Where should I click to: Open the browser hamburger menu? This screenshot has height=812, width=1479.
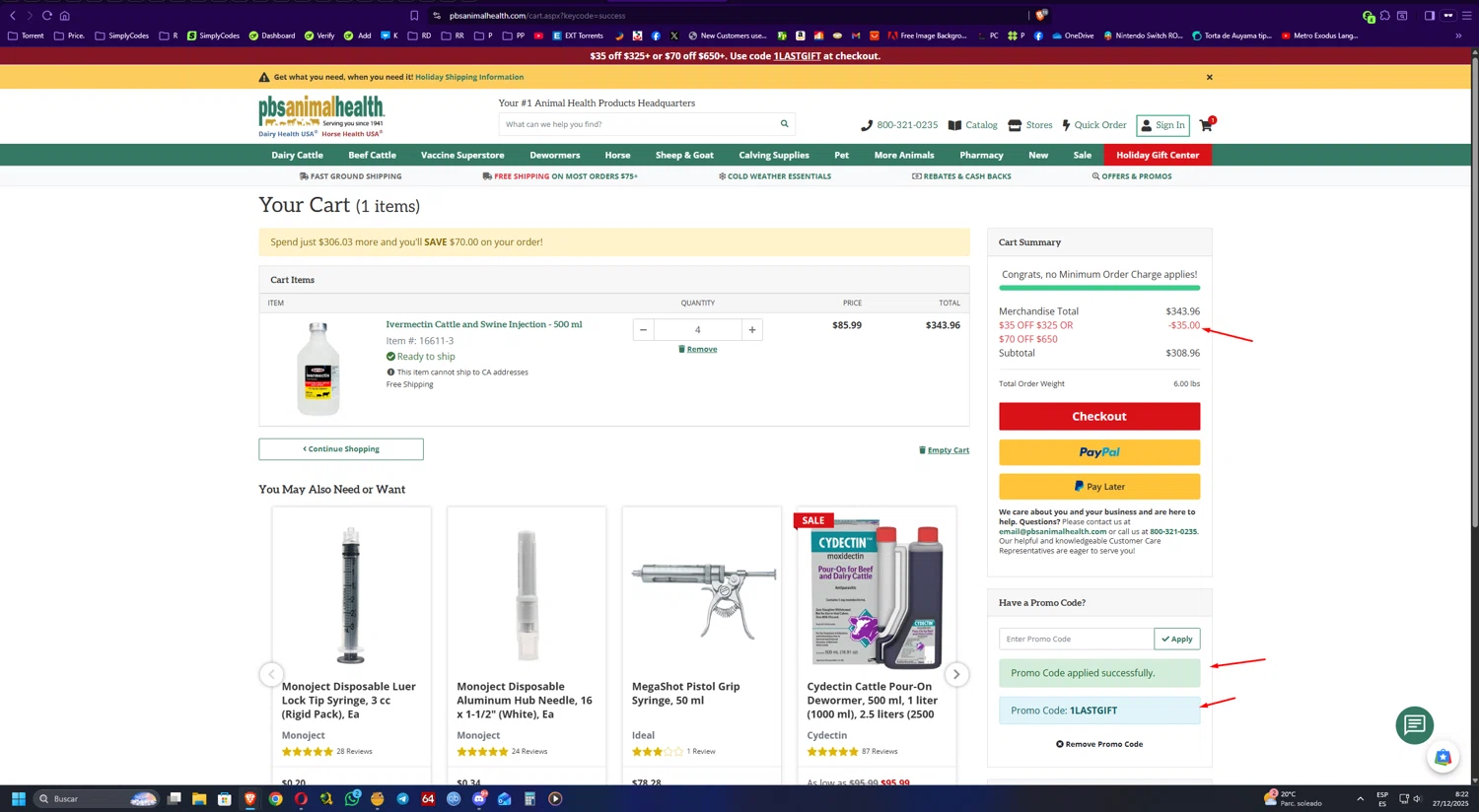pos(1466,16)
